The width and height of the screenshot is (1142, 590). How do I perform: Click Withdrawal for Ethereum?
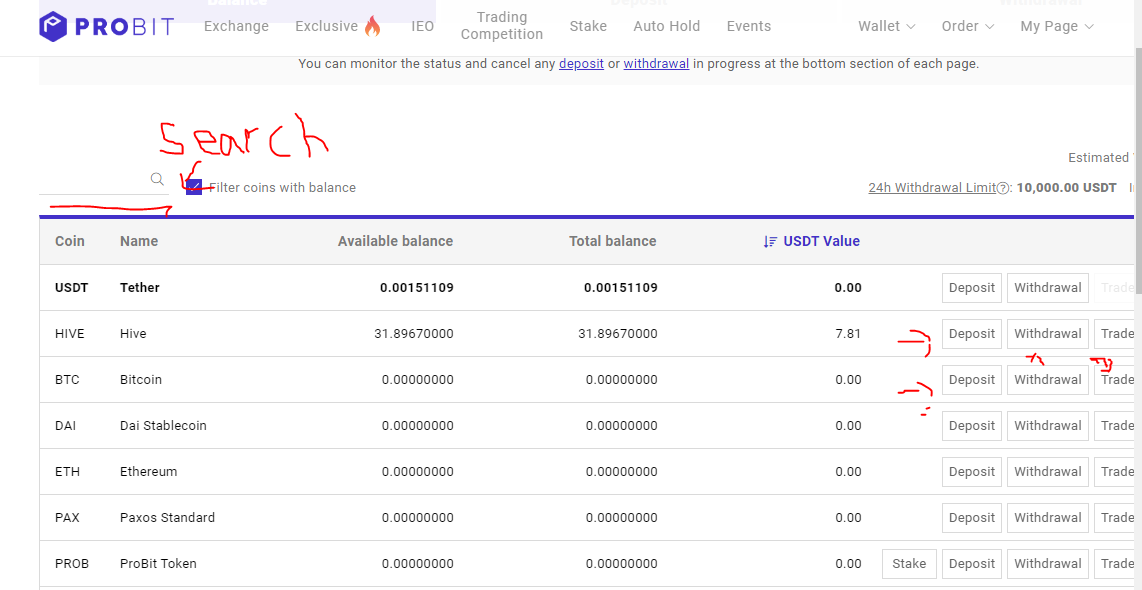coord(1047,471)
